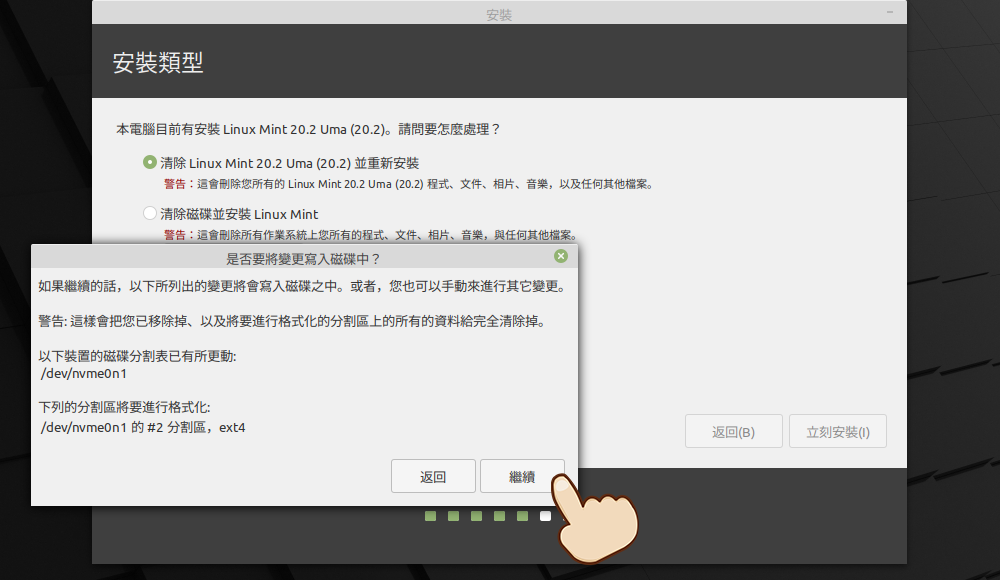Click the 安裝 window title text
This screenshot has width=1000, height=580.
499,15
